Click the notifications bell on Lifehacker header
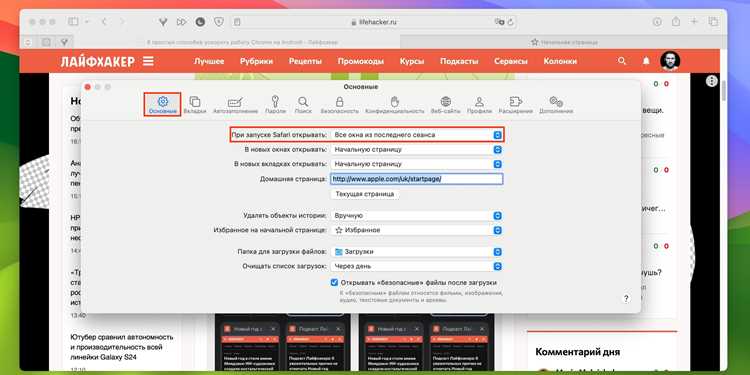This screenshot has height=375, width=750. (x=646, y=61)
